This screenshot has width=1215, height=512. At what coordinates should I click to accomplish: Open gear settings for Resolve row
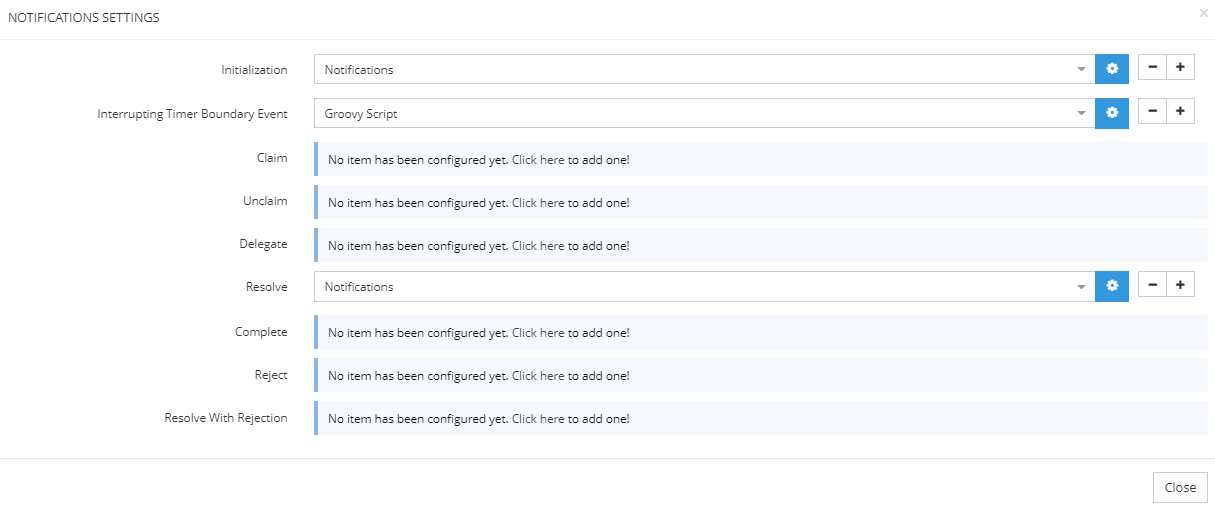coord(1111,286)
